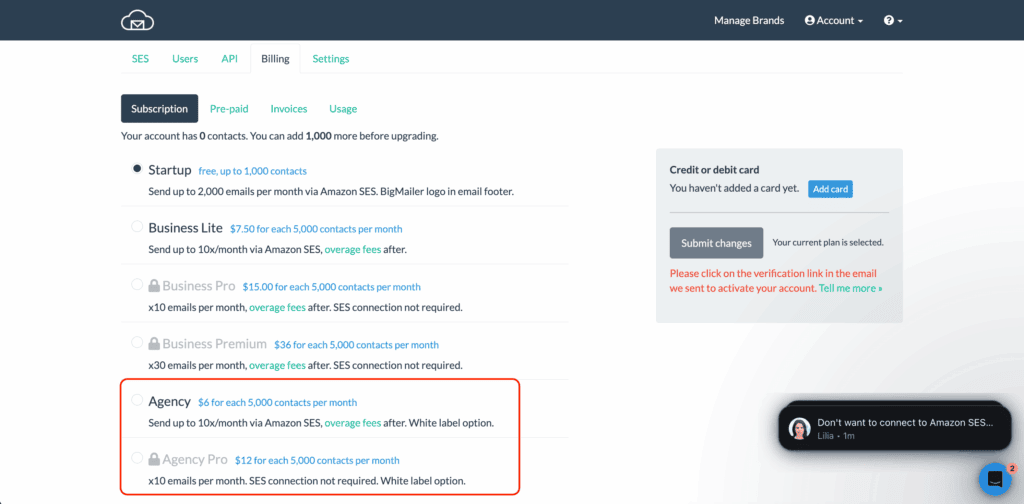
Task: Click the 'Credit or debit card' heading
Action: pos(714,170)
